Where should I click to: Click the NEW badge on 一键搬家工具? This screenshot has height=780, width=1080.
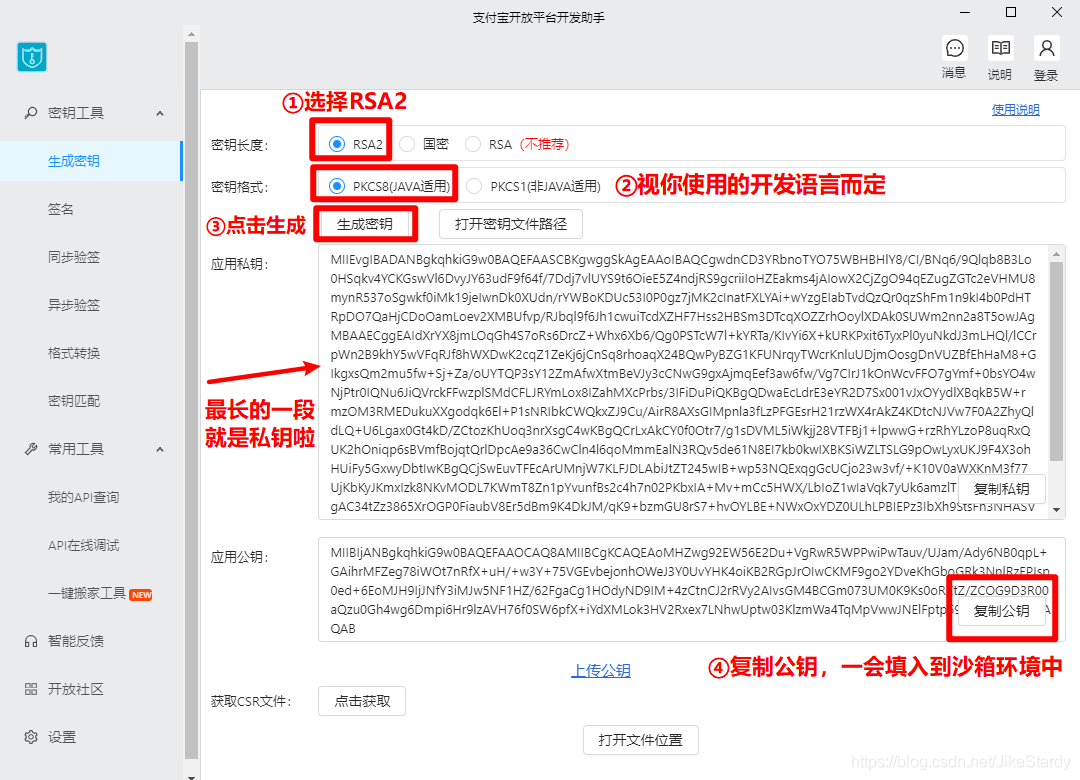coord(141,595)
